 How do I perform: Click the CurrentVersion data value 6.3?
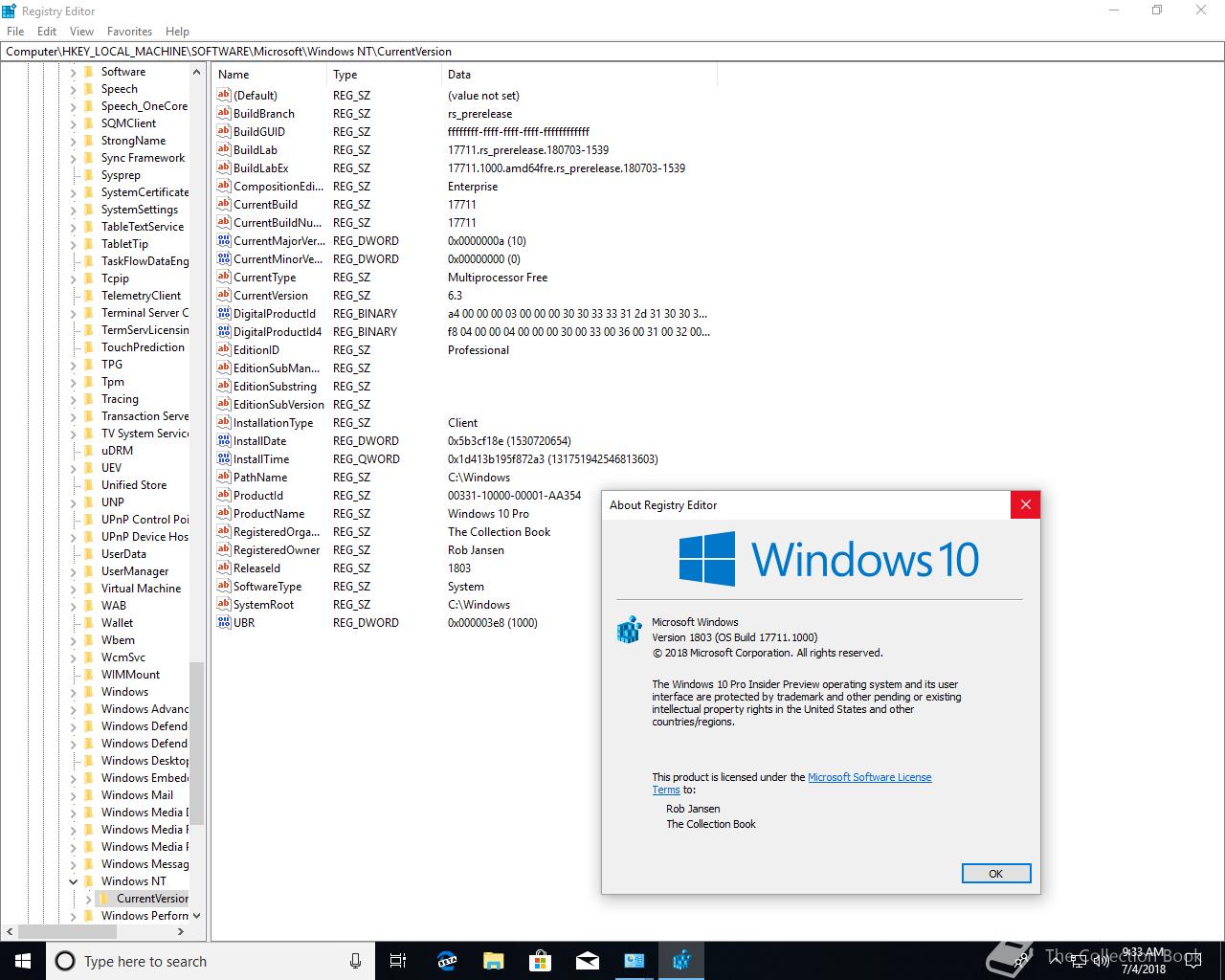coord(455,296)
